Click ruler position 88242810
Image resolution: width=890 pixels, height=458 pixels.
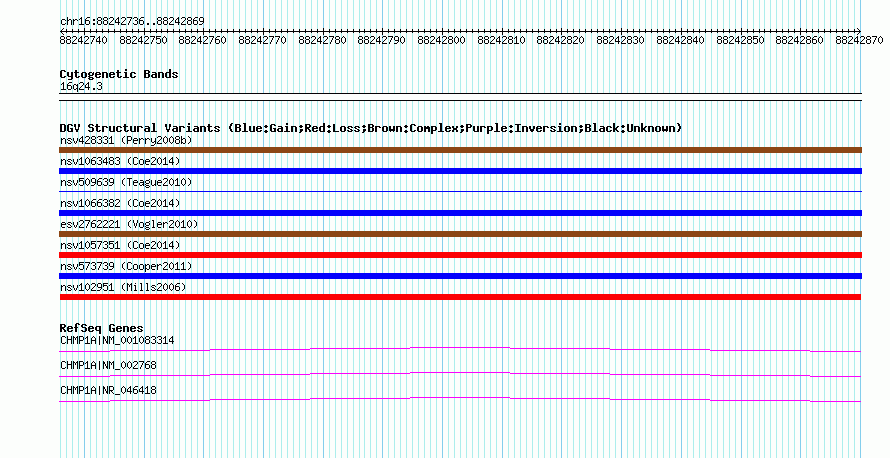[x=501, y=40]
